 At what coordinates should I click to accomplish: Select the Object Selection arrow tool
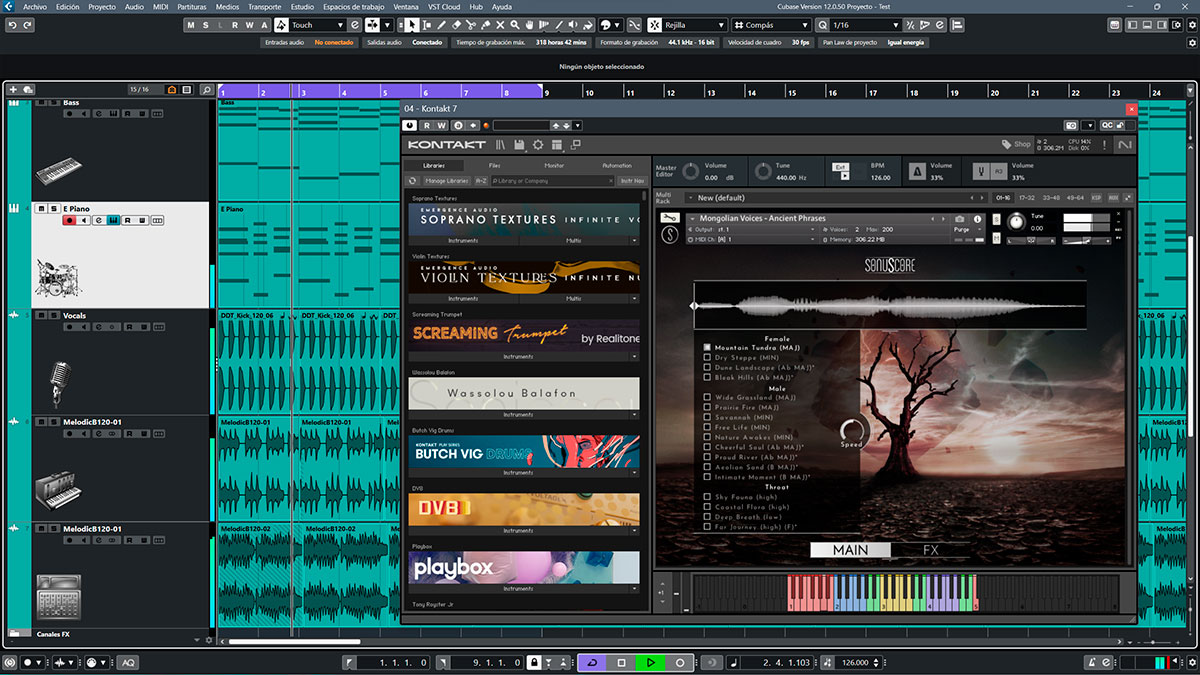pos(414,25)
